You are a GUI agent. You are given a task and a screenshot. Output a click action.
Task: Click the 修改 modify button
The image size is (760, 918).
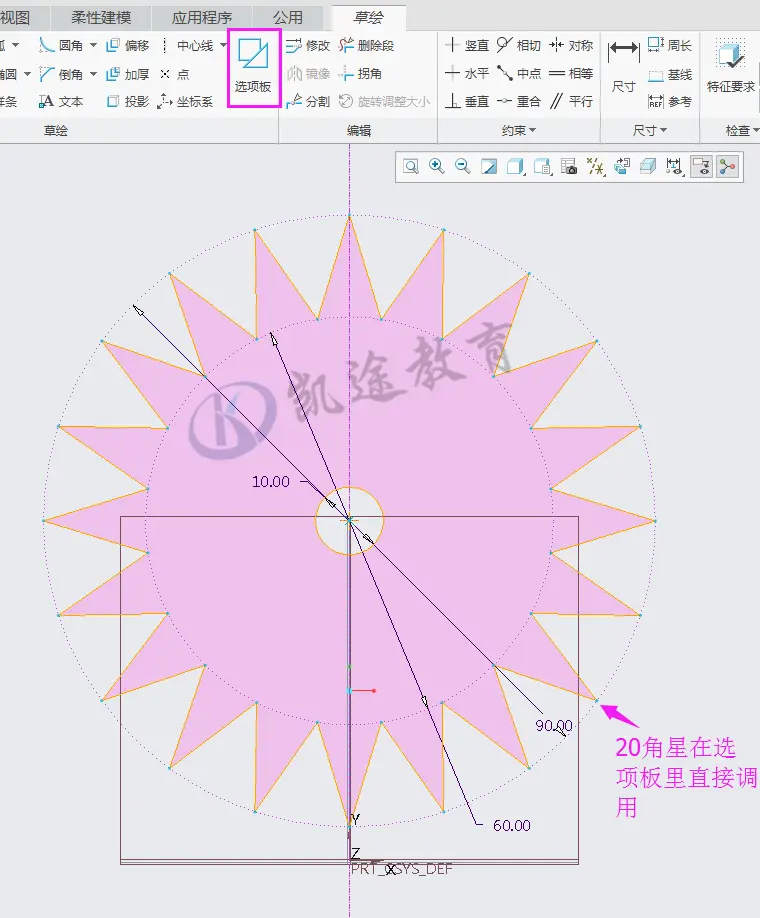308,45
